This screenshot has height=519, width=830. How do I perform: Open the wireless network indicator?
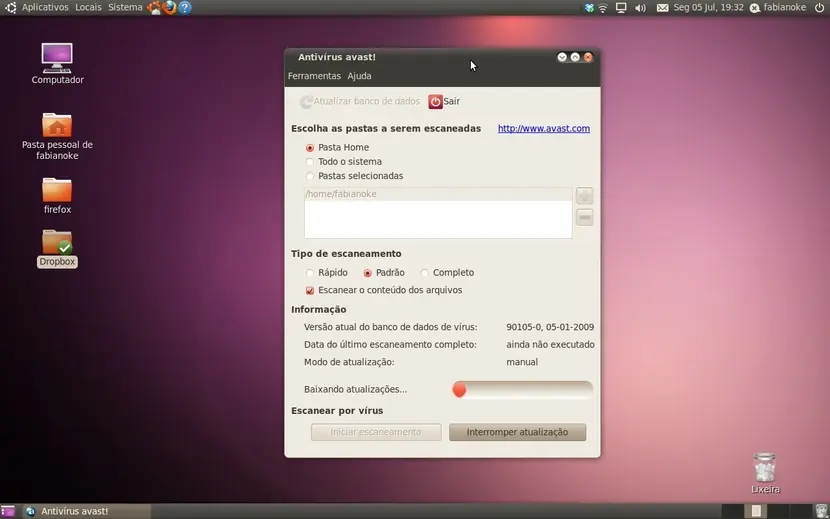coord(603,7)
